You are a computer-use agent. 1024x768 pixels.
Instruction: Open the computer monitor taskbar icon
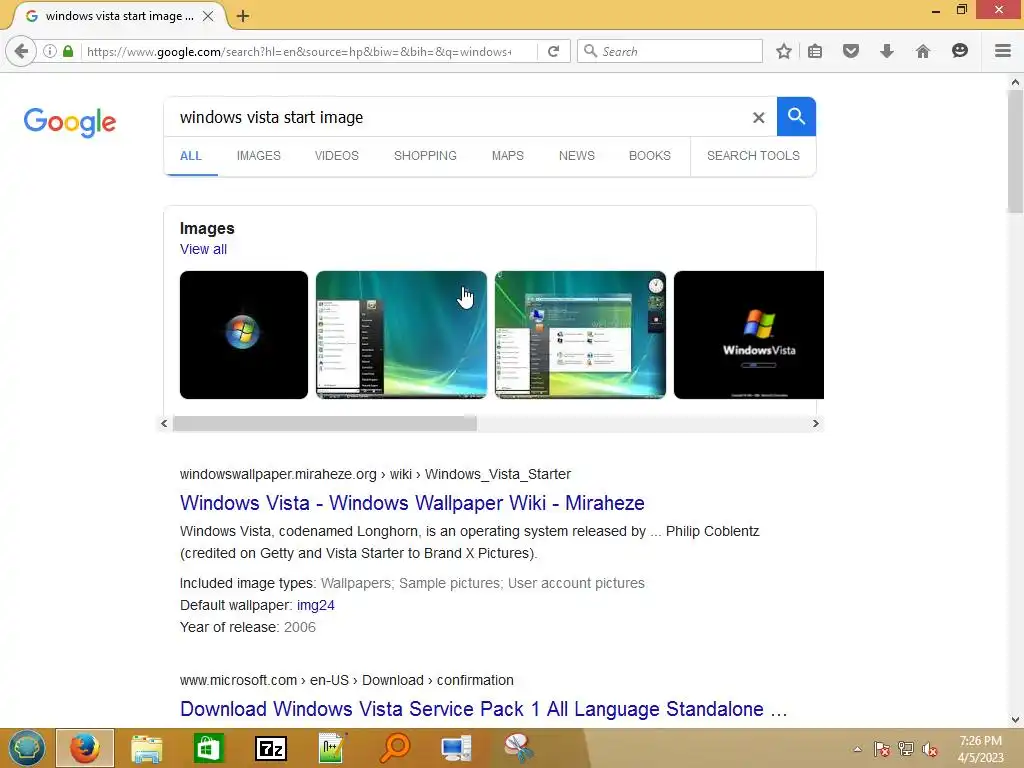456,748
